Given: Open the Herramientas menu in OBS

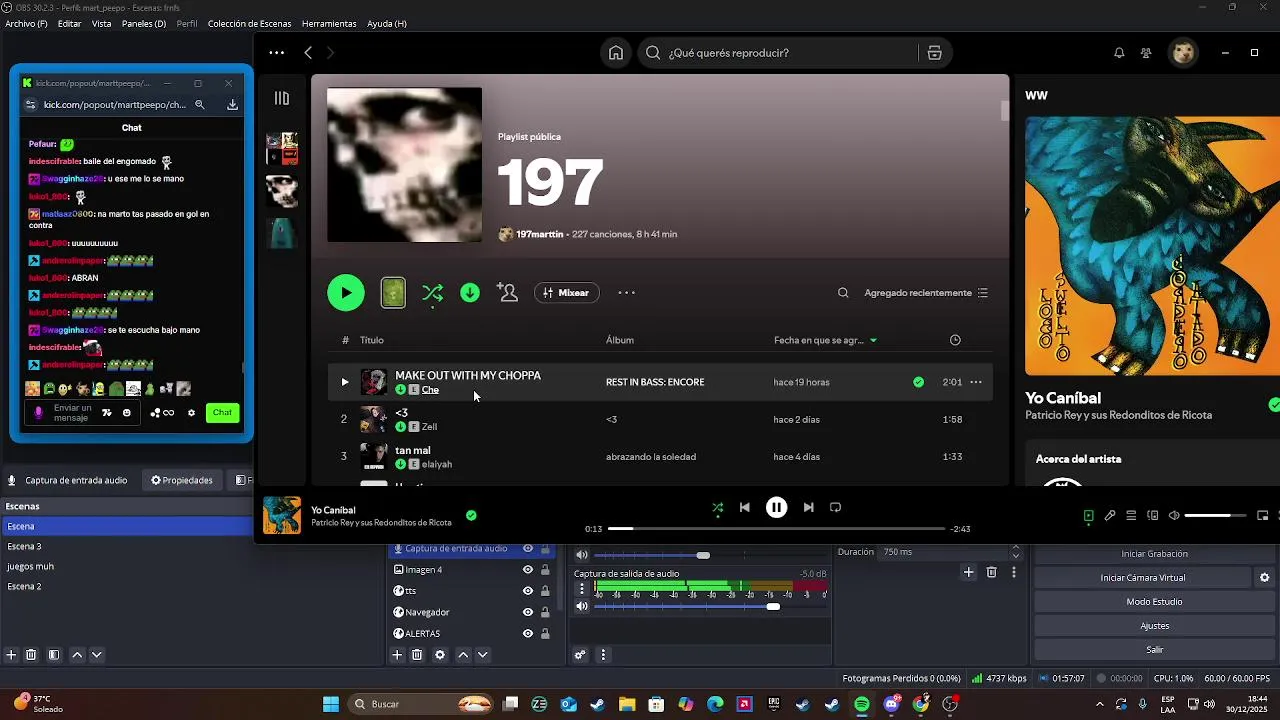Looking at the screenshot, I should click(x=329, y=24).
